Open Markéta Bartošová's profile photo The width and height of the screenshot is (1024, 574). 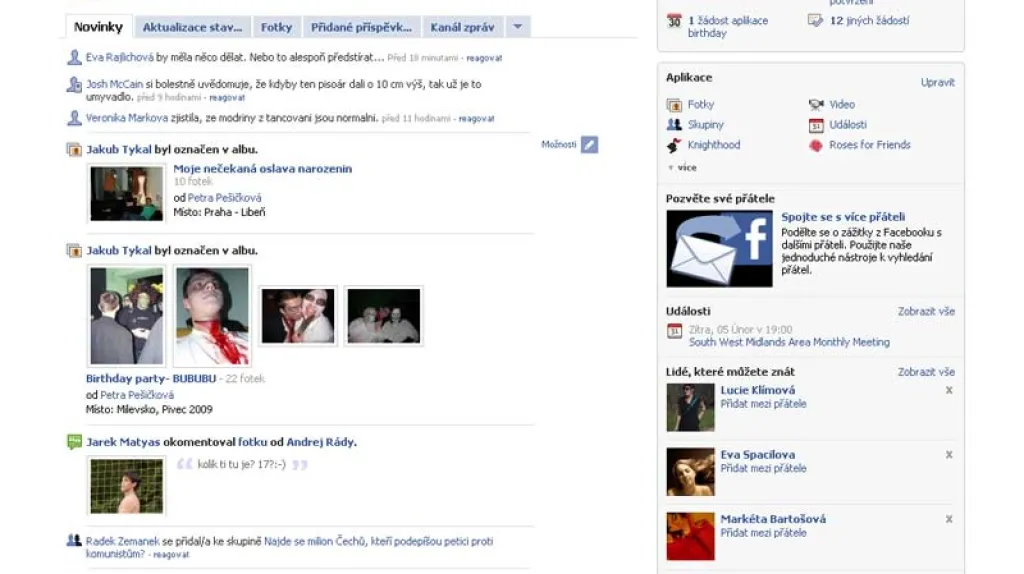coord(690,536)
